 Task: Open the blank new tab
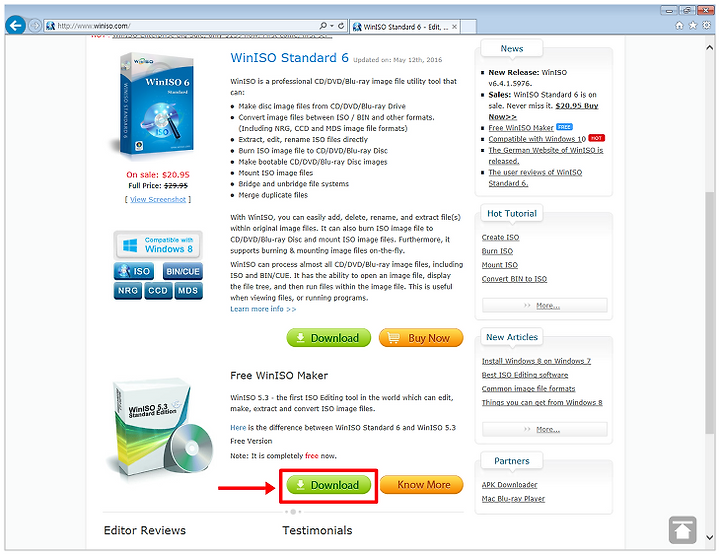click(x=468, y=27)
